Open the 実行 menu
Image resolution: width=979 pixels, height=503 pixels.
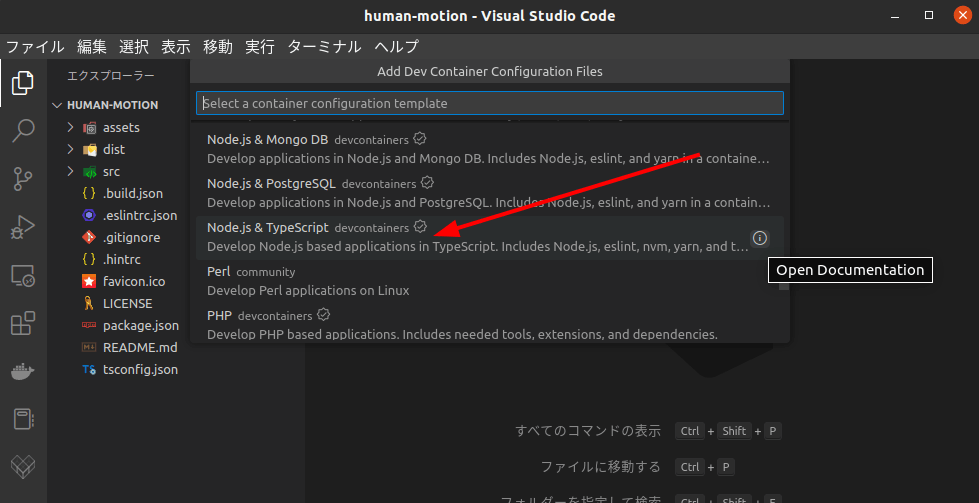260,47
